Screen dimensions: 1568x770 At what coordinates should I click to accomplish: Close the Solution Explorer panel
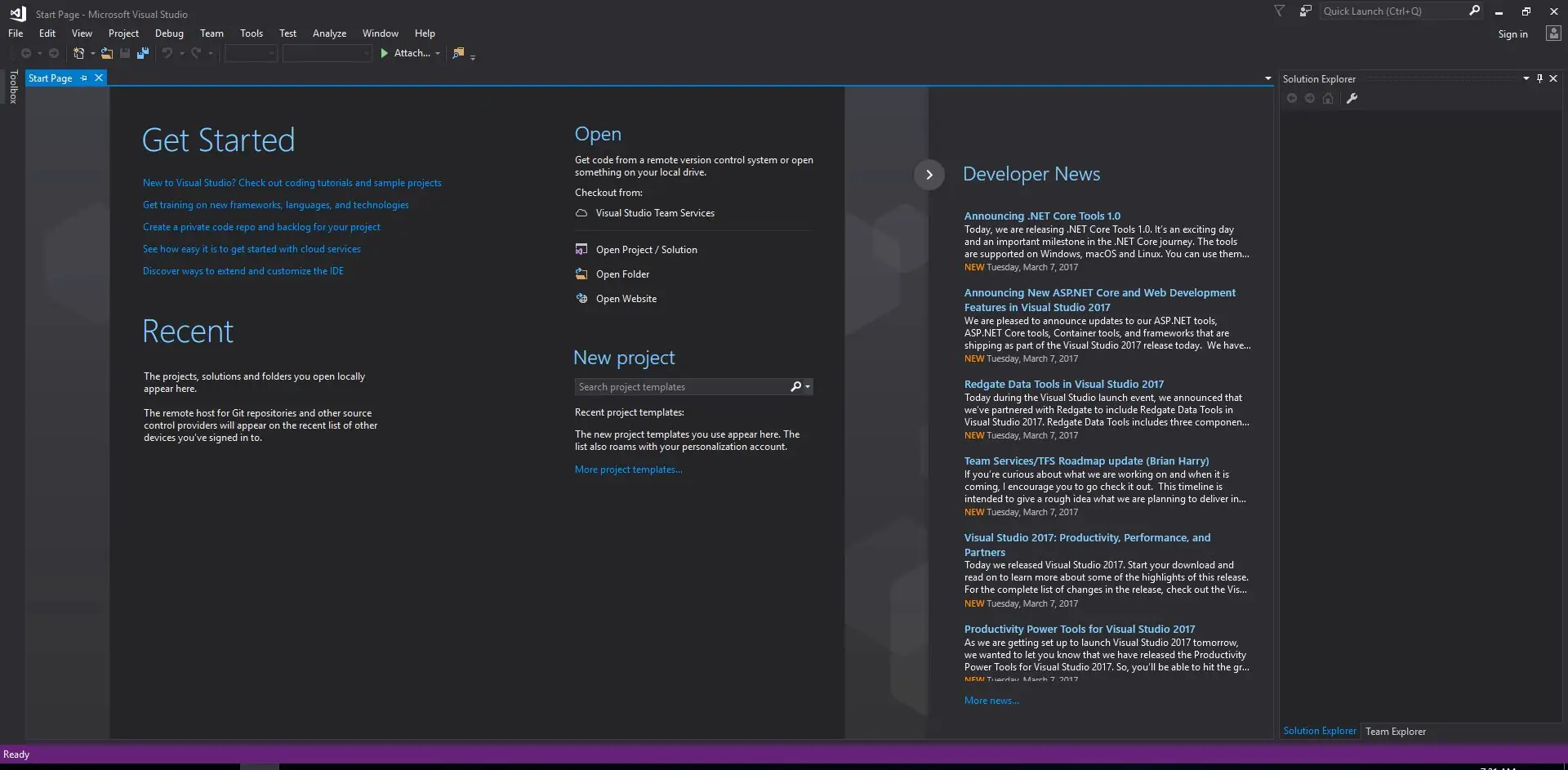pos(1553,78)
